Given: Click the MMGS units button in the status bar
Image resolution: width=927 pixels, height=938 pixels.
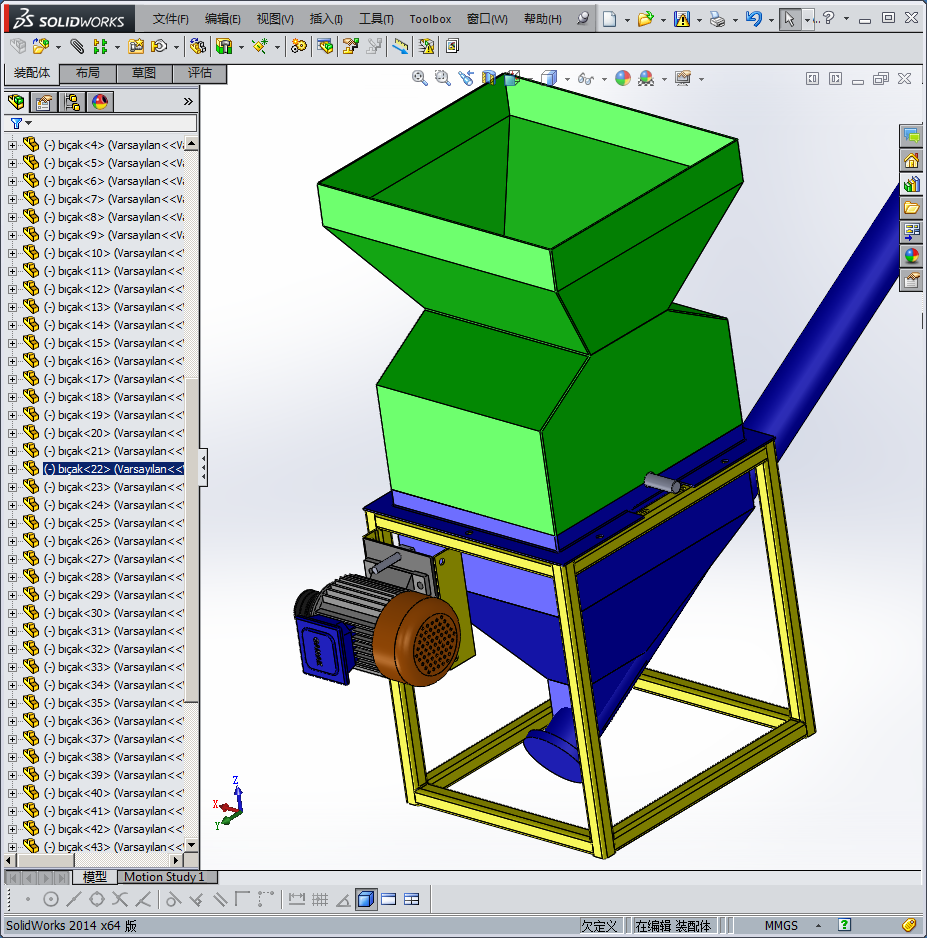Looking at the screenshot, I should click(781, 925).
